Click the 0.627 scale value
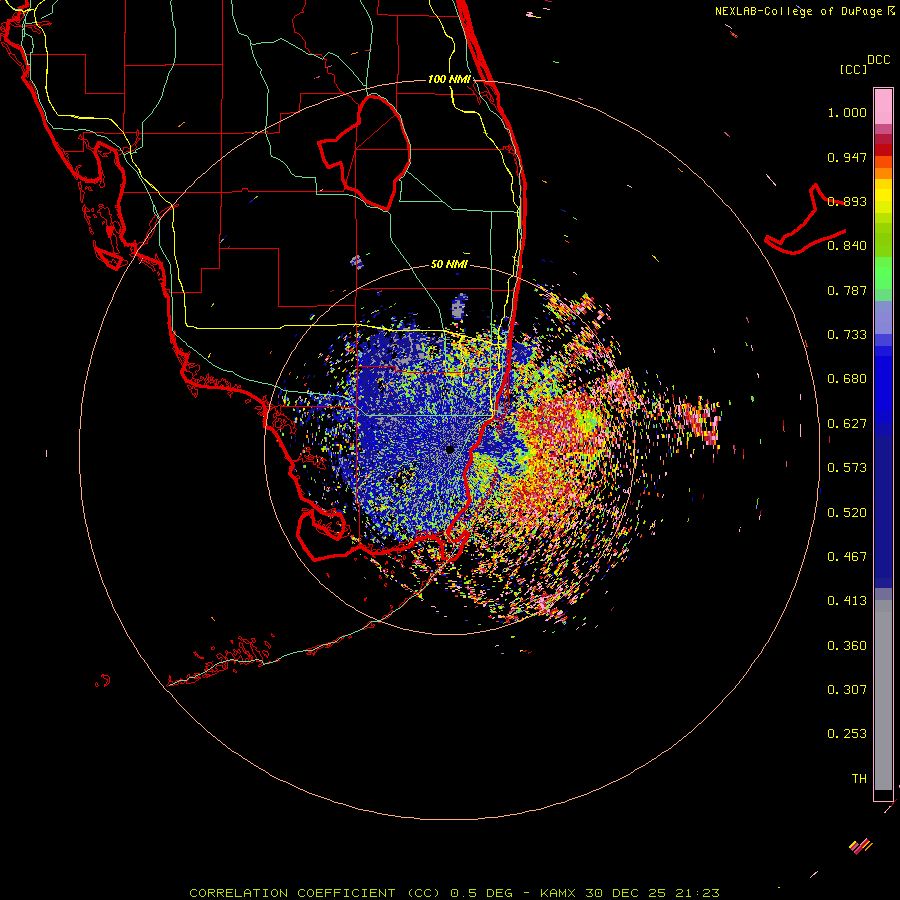The height and width of the screenshot is (900, 900). tap(847, 424)
